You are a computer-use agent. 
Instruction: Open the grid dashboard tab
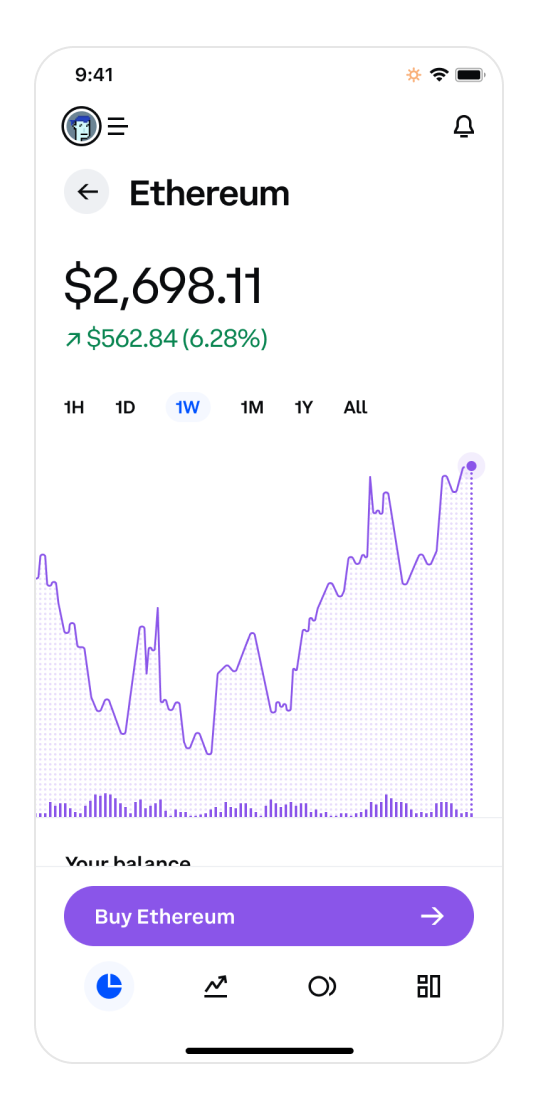click(429, 986)
